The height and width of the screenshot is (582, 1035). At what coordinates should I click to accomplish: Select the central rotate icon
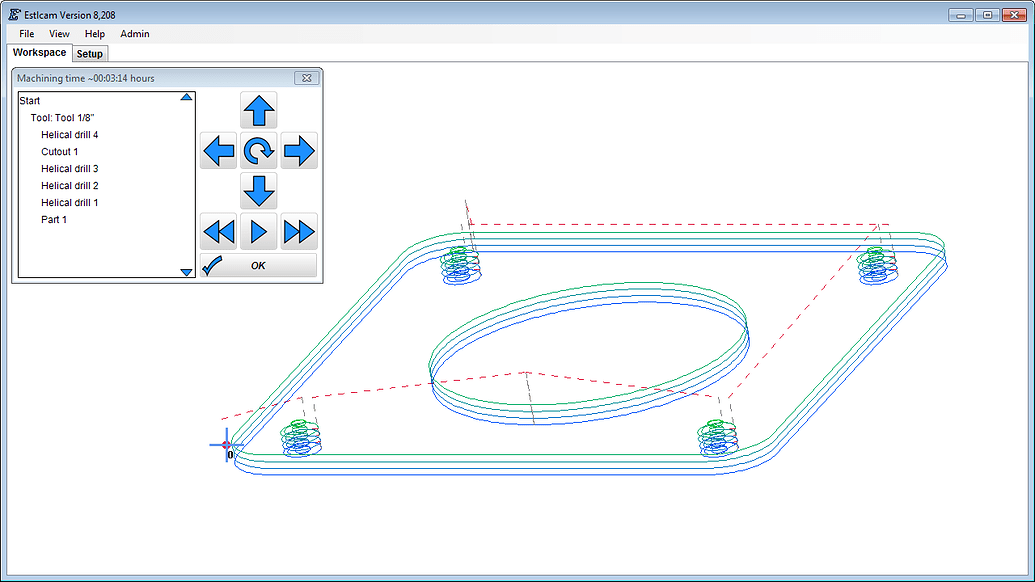coord(258,150)
